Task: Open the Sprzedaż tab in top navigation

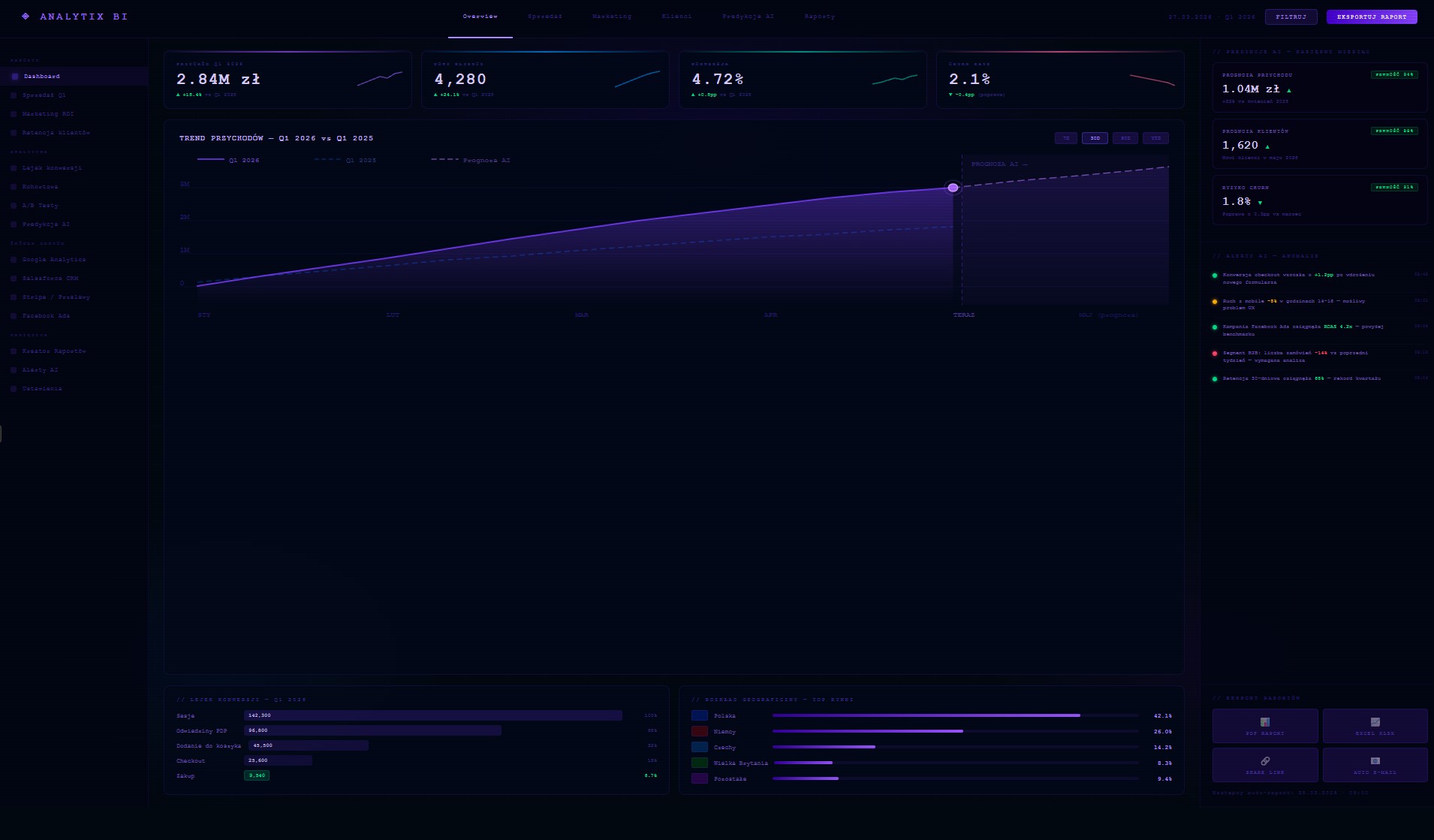Action: click(544, 17)
